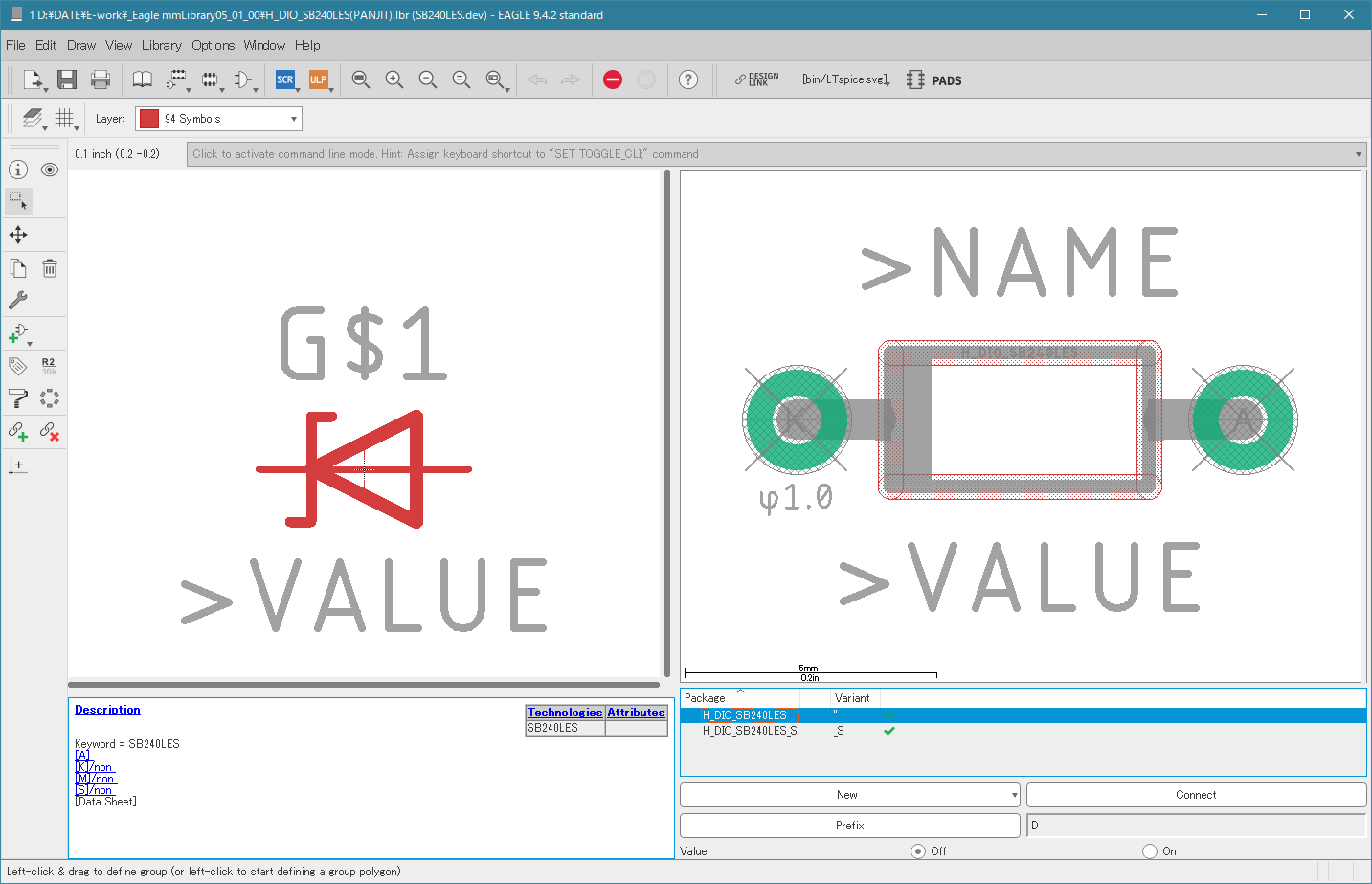The height and width of the screenshot is (884, 1372).
Task: Expand the command line history dropdown
Action: (1358, 154)
